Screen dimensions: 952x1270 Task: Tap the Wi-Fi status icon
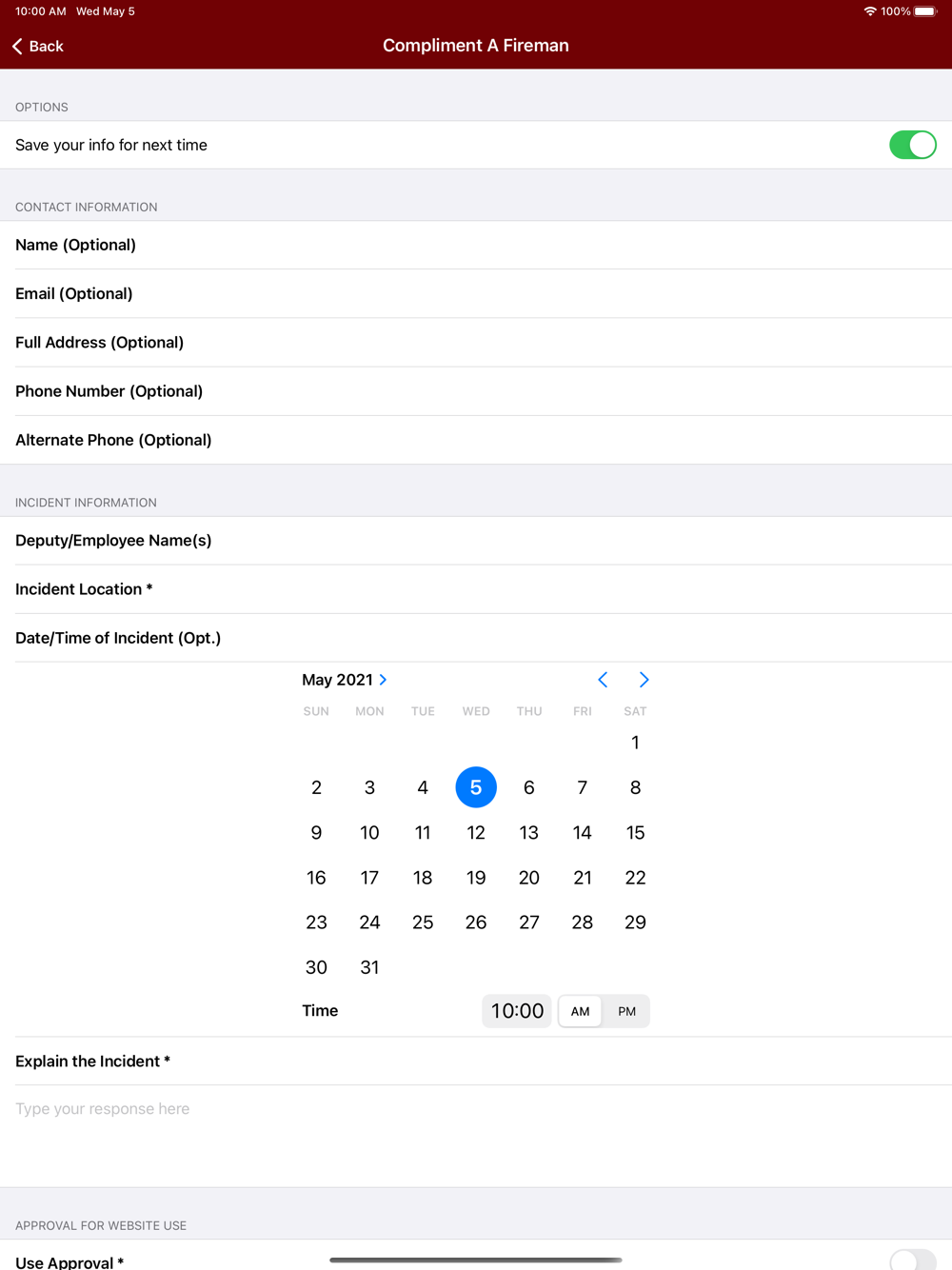click(870, 11)
